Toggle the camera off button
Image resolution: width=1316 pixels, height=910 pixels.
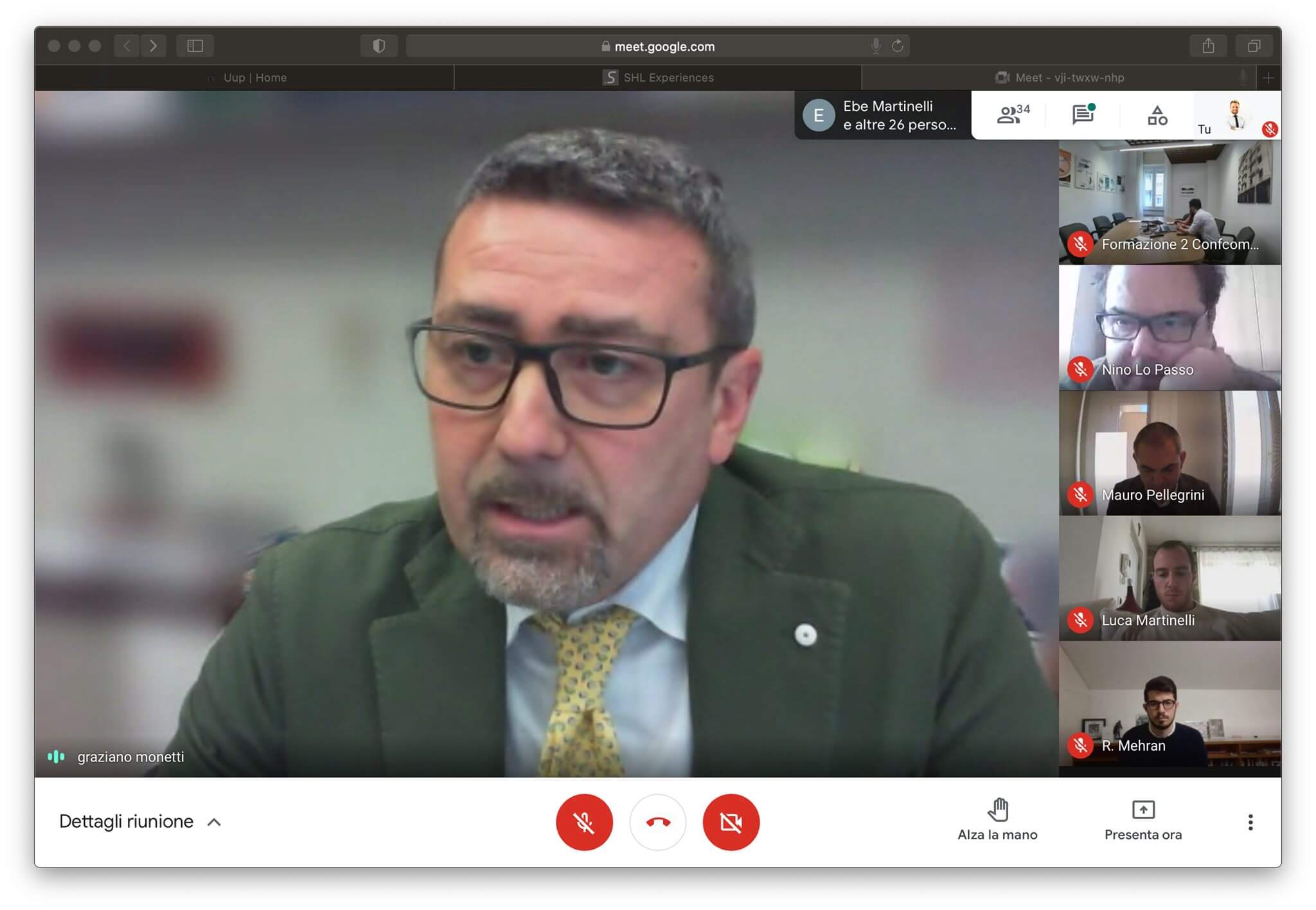(731, 822)
